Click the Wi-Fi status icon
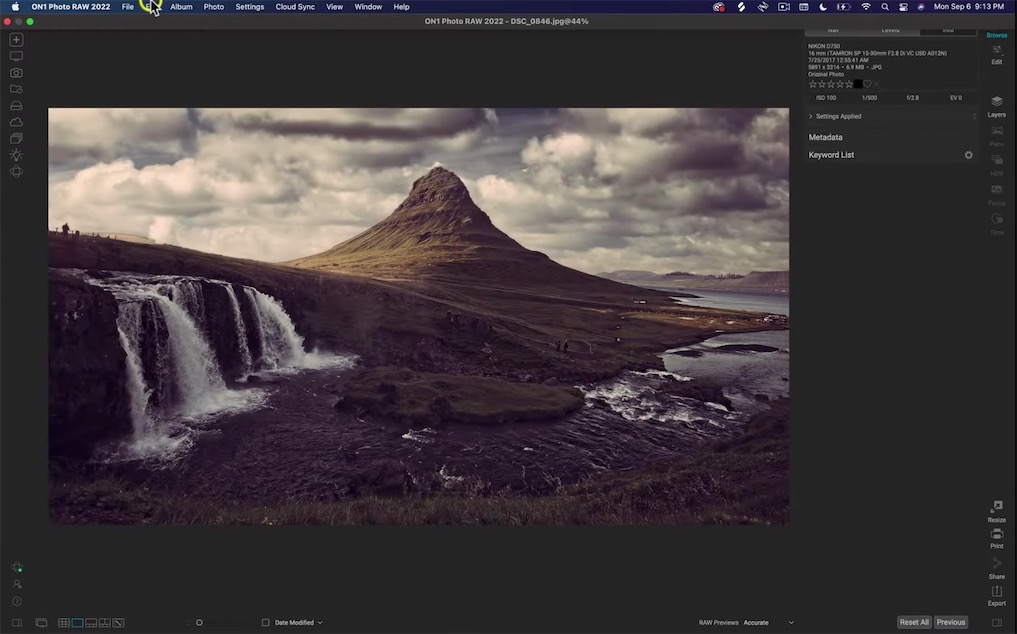 coord(866,7)
